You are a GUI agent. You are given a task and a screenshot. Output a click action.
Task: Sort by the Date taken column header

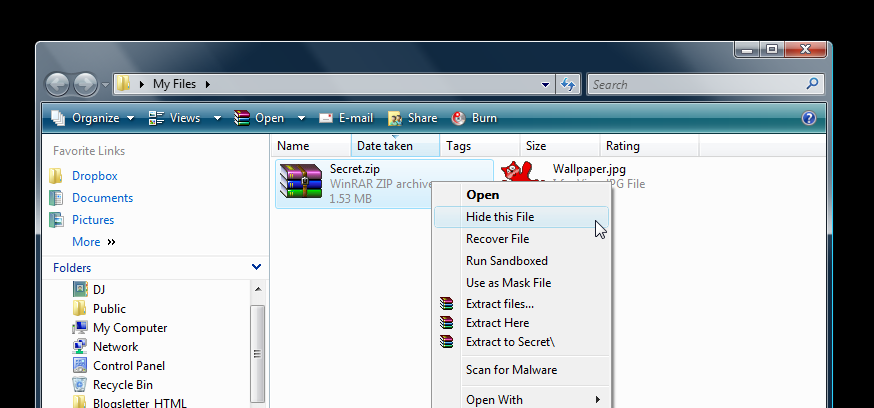(x=396, y=146)
